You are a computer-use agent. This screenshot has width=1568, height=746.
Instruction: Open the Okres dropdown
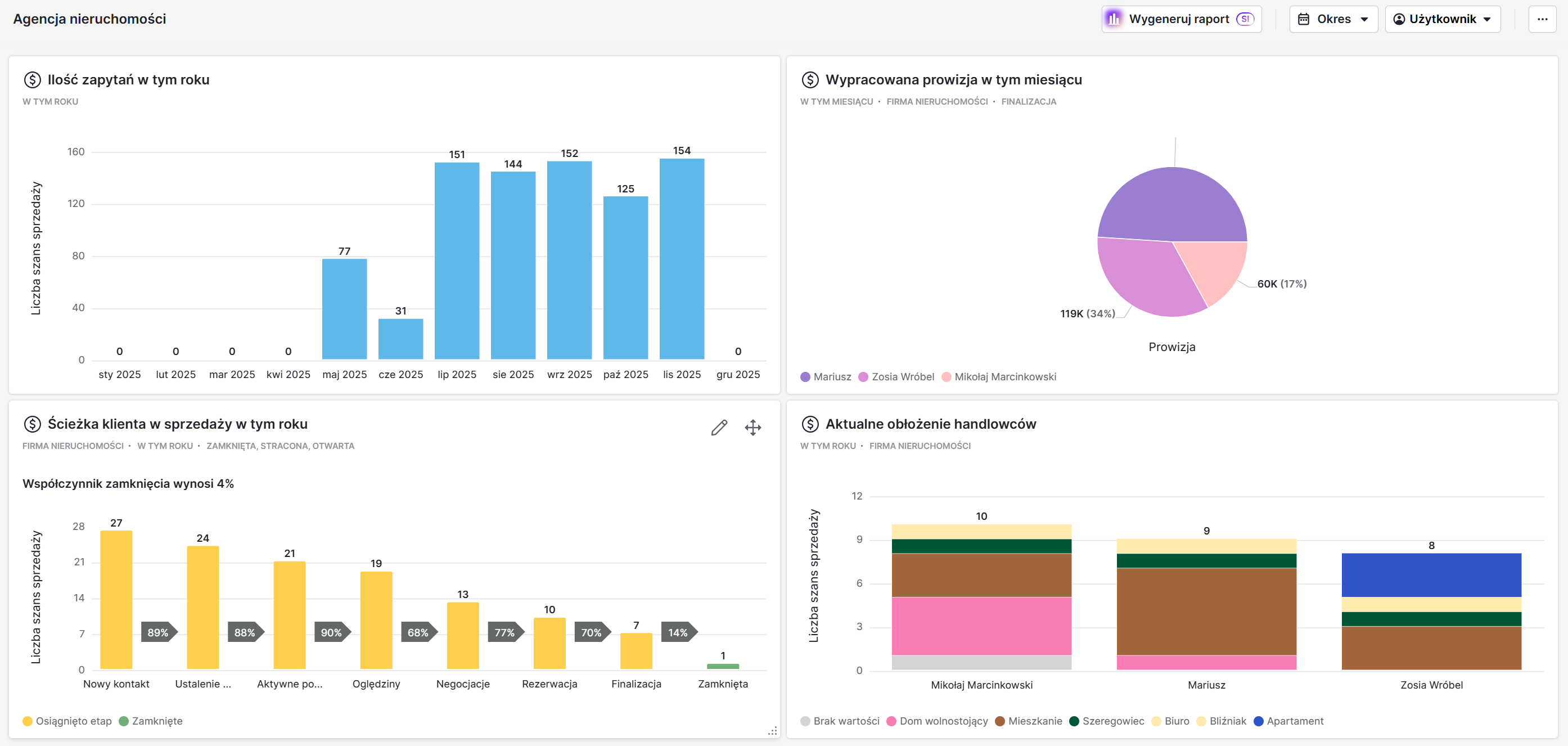1333,19
